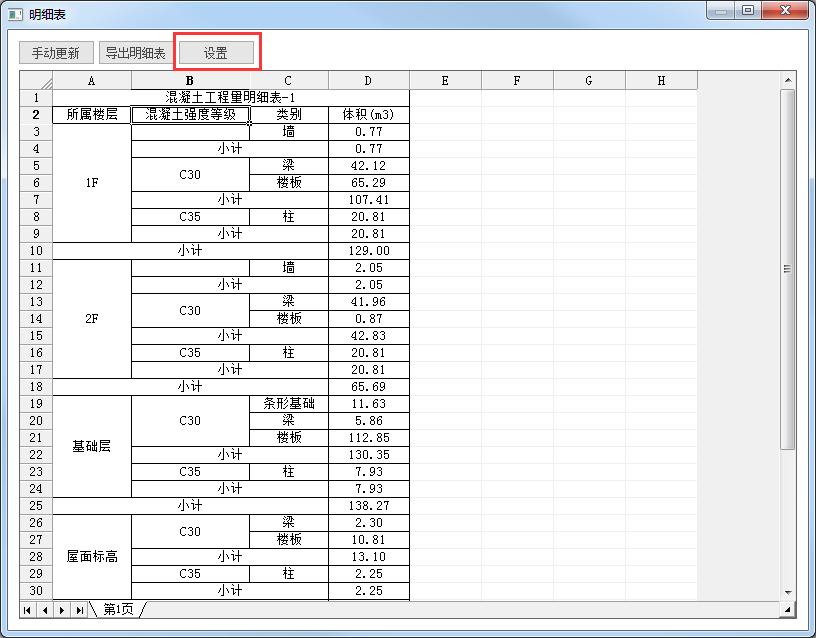
Task: Close the 明细表 window
Action: coord(786,10)
